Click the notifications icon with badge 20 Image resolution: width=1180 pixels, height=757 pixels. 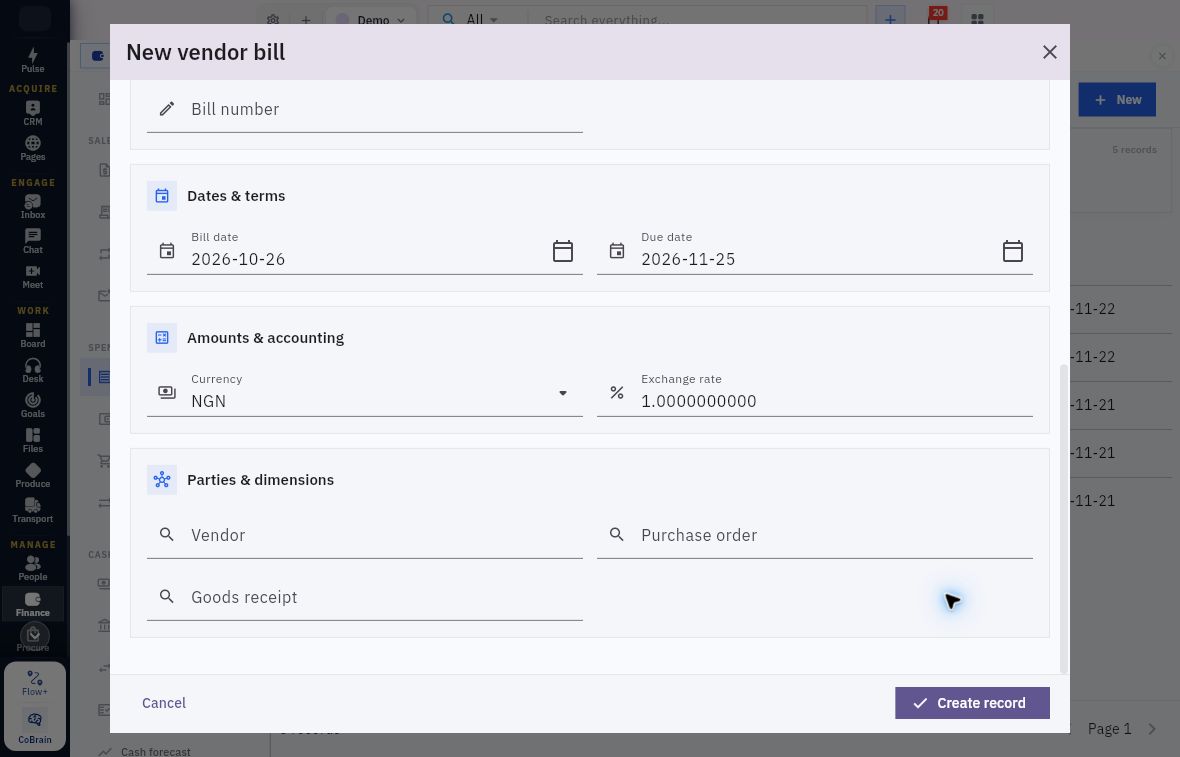pyautogui.click(x=934, y=18)
